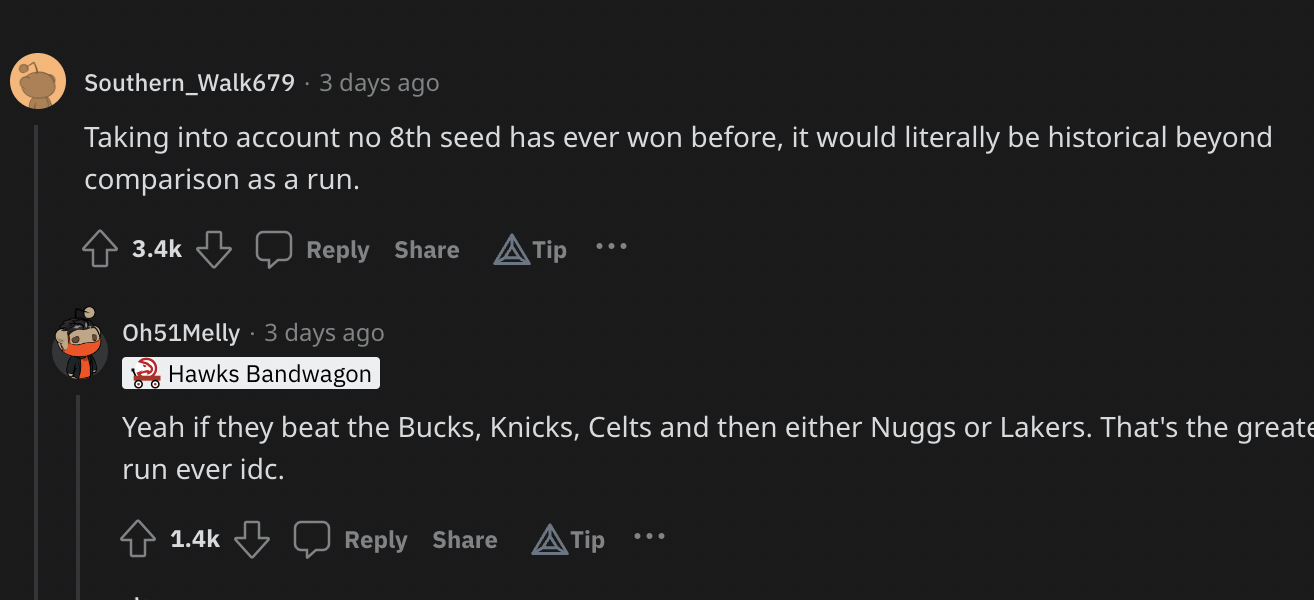Screen dimensions: 1314x600
Task: Upvote Oh51Melly's comment
Action: point(138,539)
